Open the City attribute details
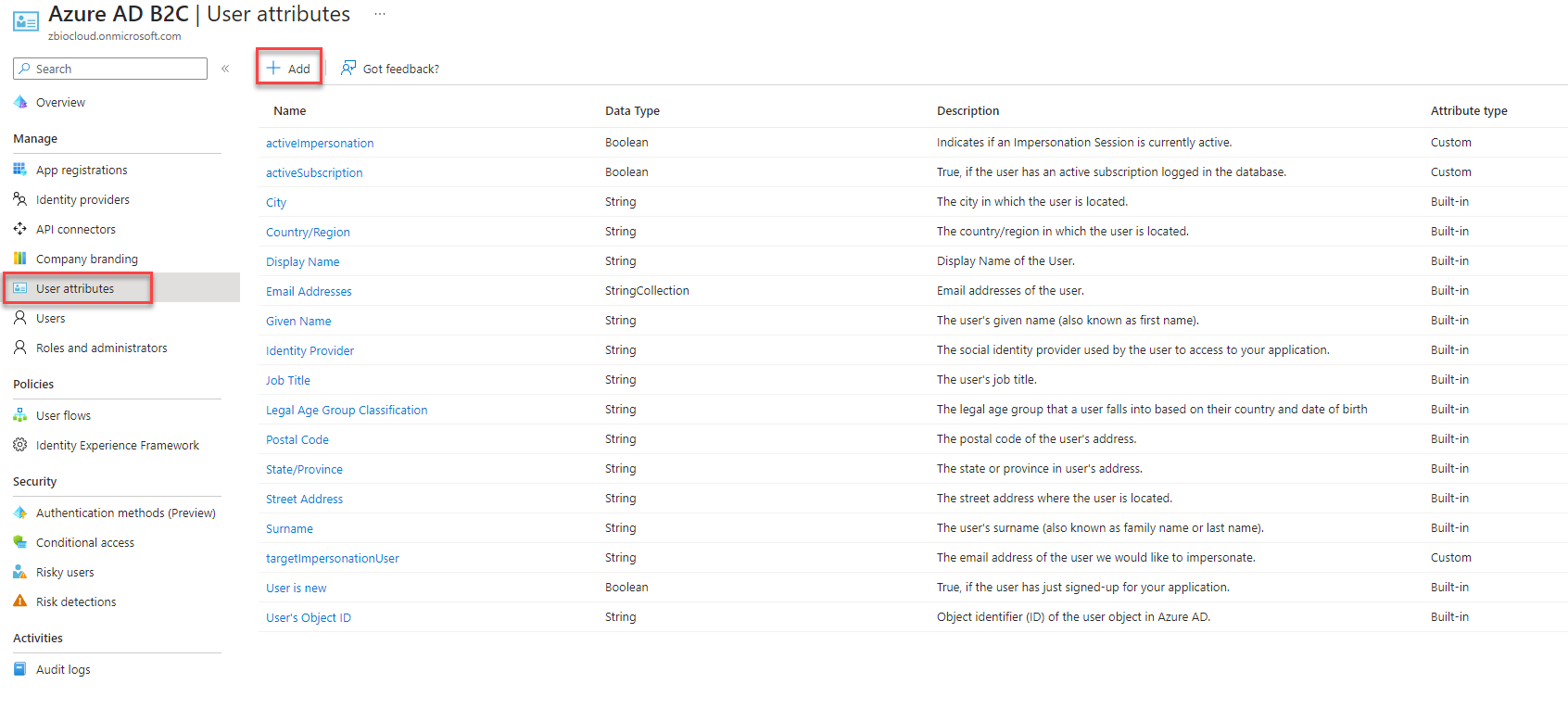1568x709 pixels. [275, 202]
